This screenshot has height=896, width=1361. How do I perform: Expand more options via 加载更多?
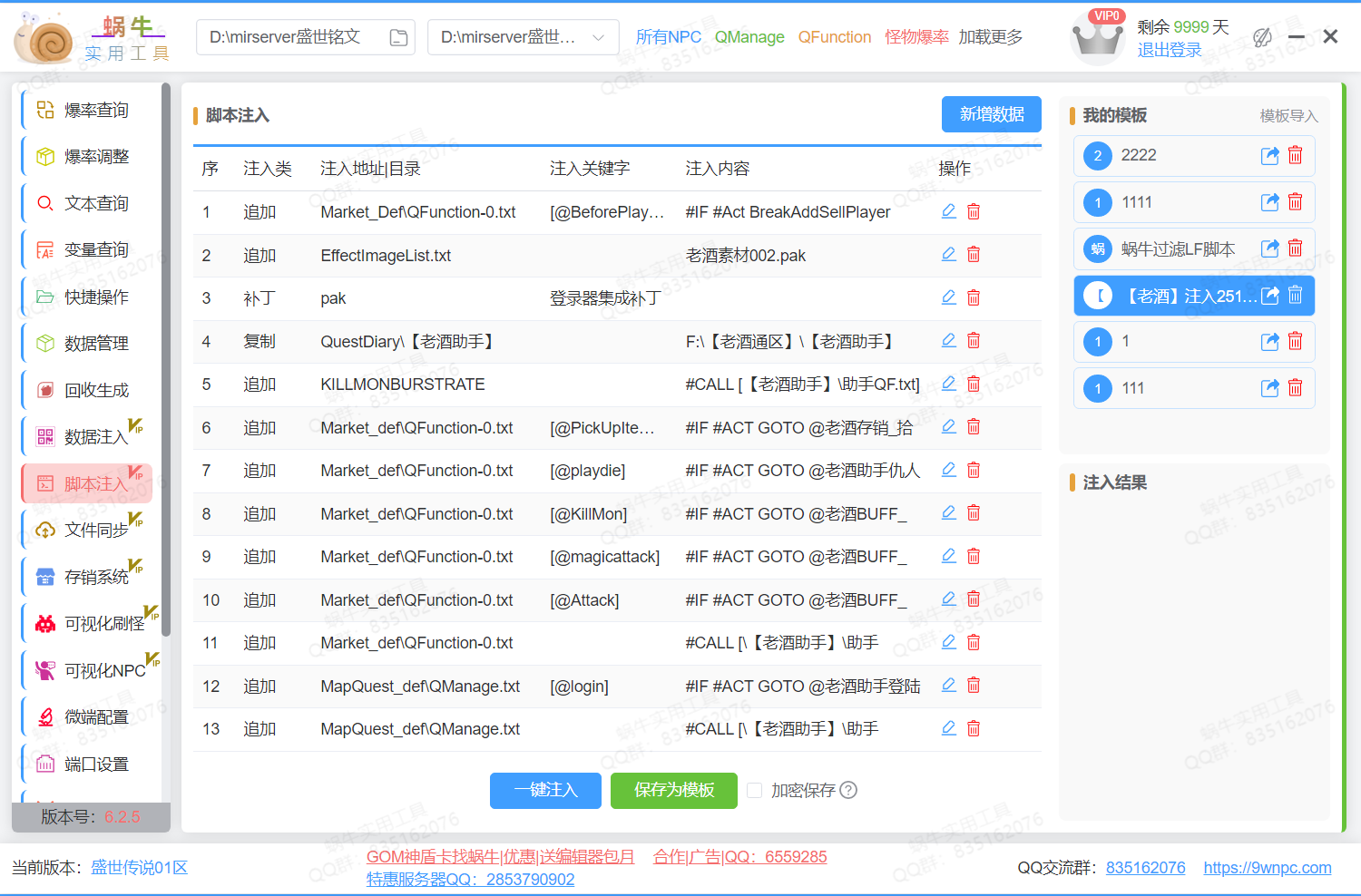pos(990,37)
